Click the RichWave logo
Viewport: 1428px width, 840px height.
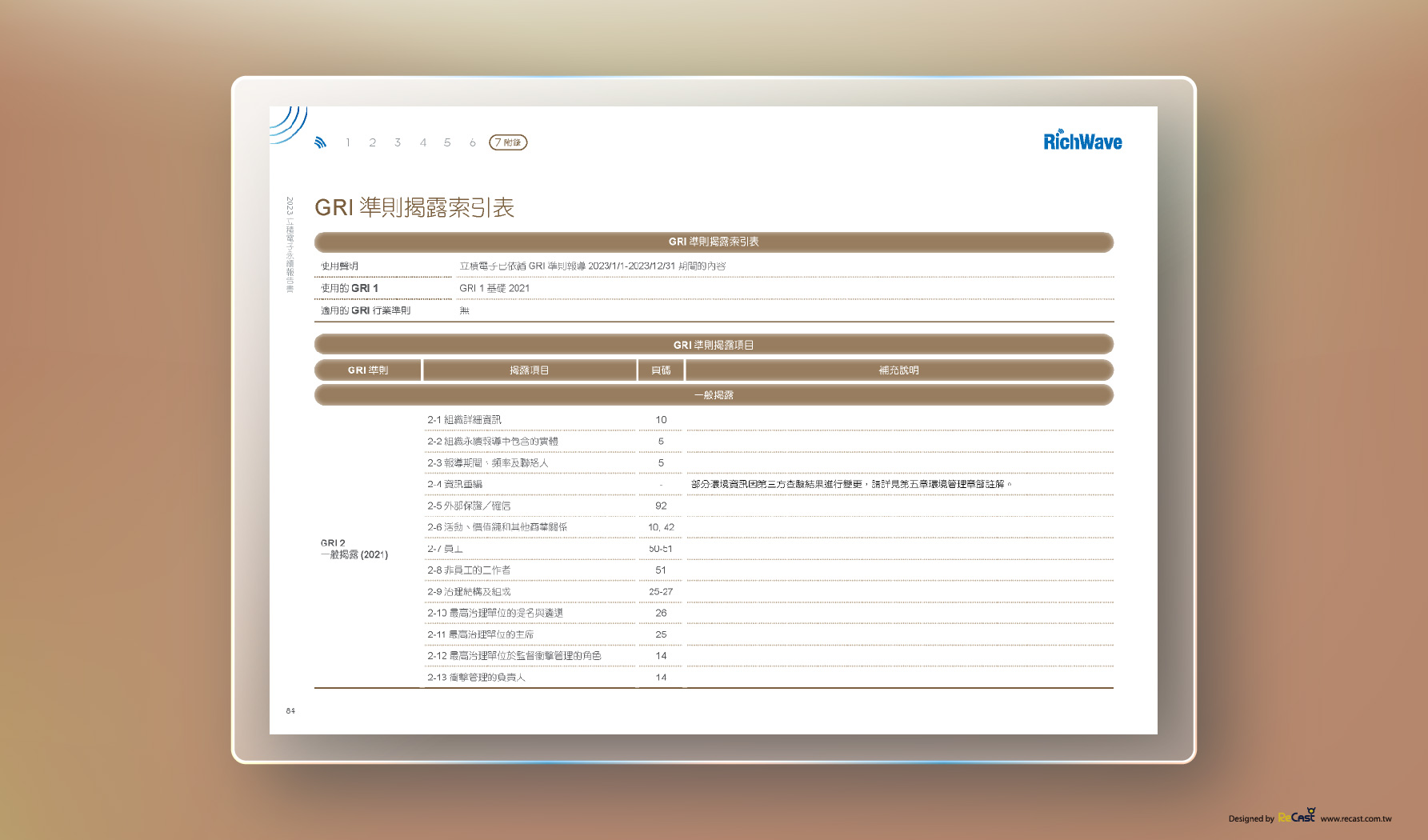[x=1082, y=140]
